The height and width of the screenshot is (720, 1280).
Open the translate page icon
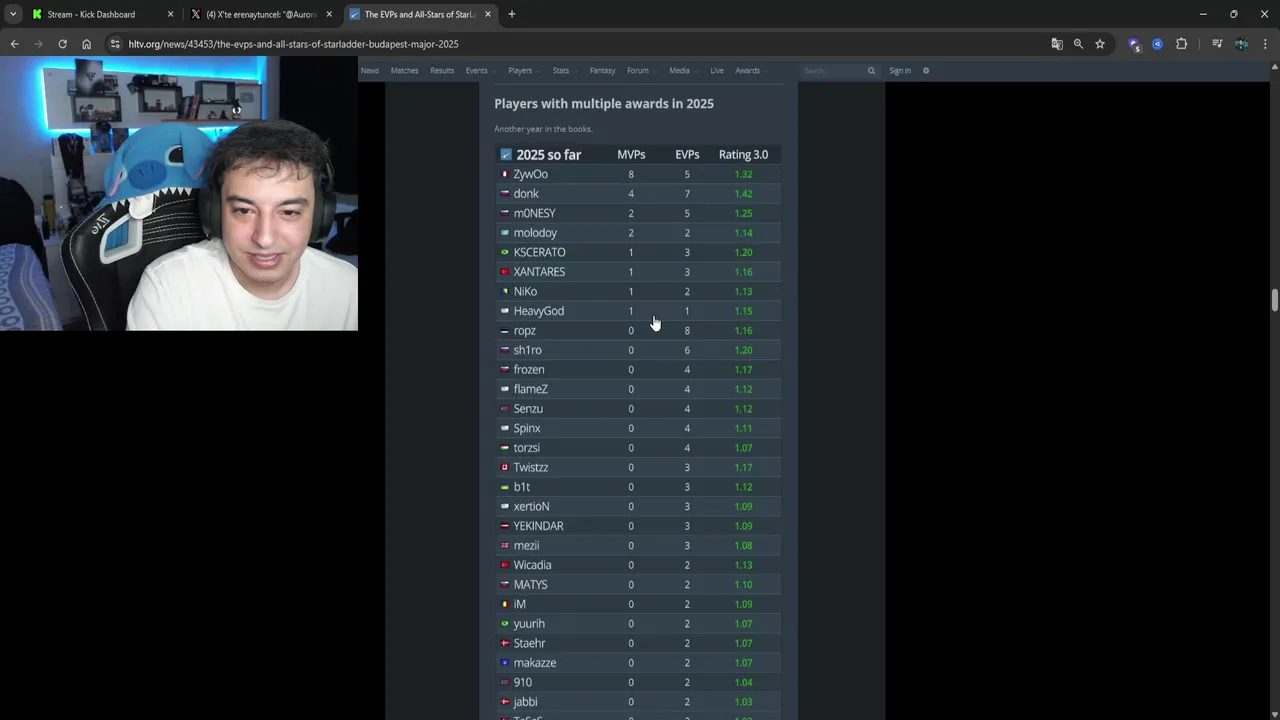click(x=1056, y=44)
